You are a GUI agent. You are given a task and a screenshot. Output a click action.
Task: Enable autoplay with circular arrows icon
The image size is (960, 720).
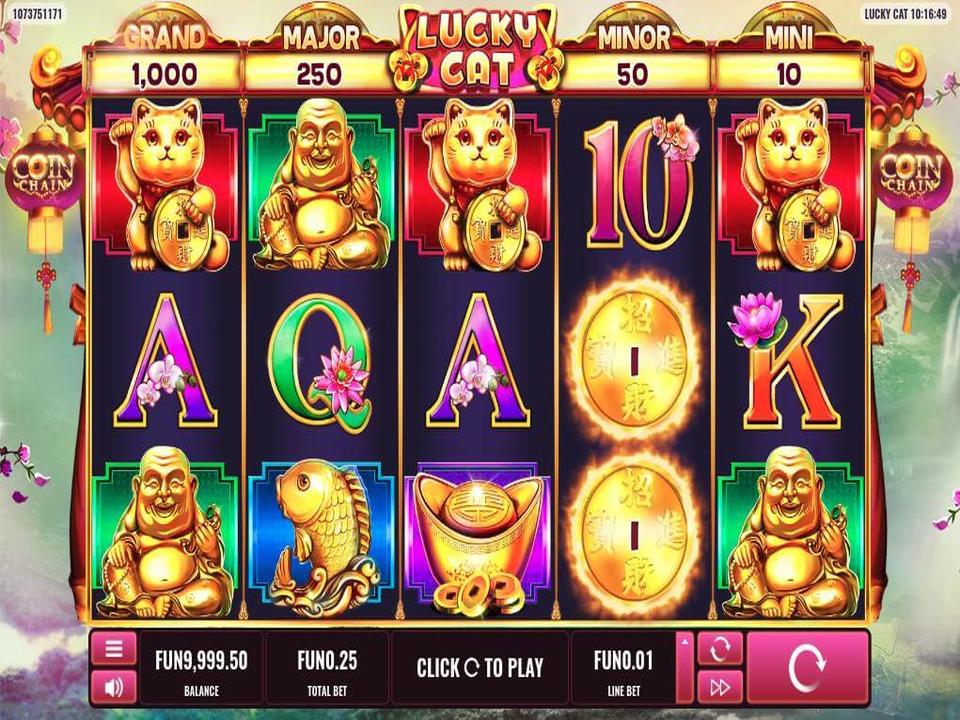click(x=719, y=649)
